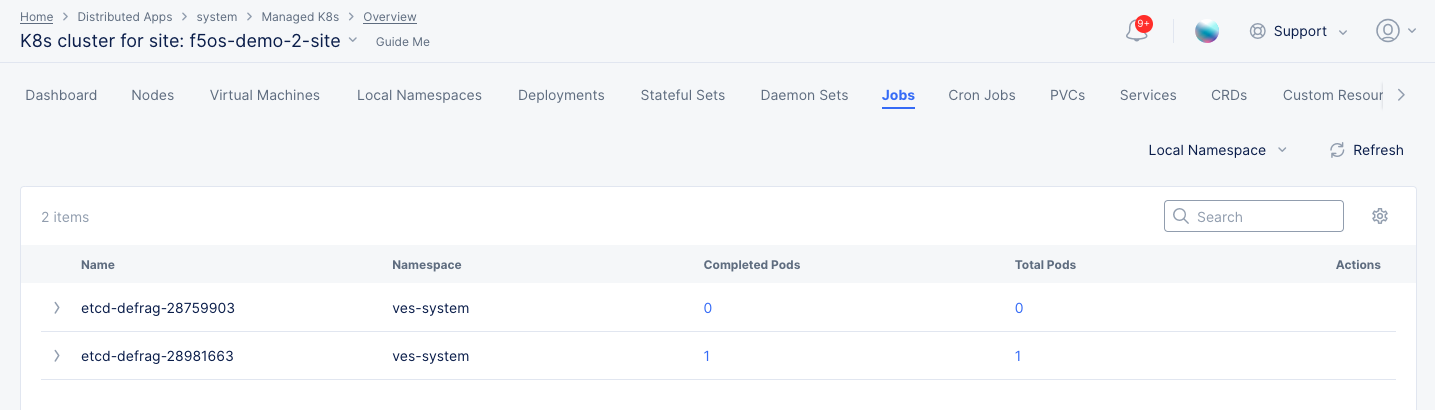This screenshot has width=1435, height=410.
Task: Open the Virtual Machines tab
Action: click(265, 95)
